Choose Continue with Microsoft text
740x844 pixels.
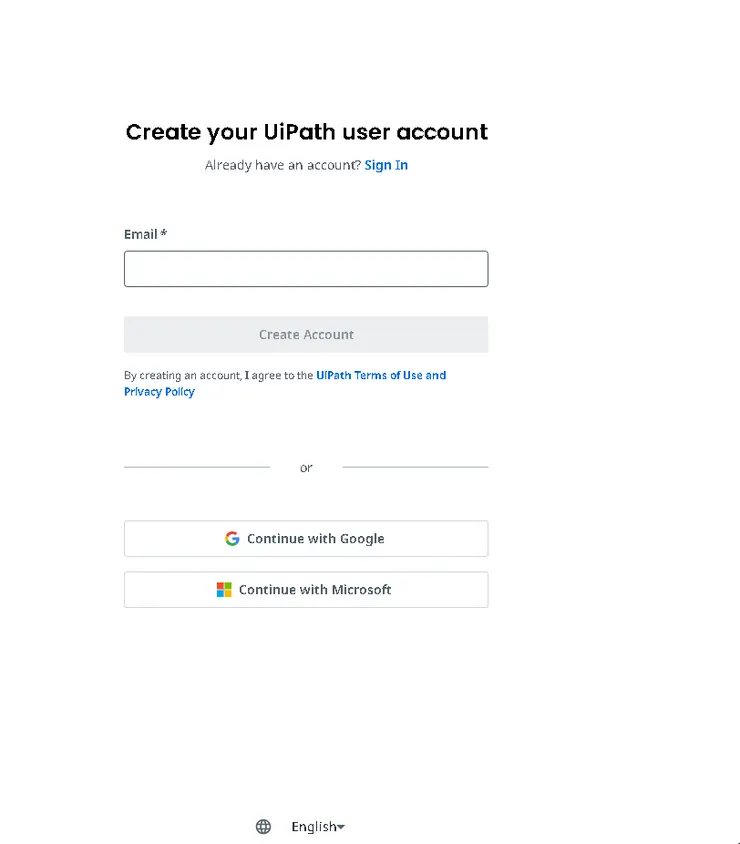click(x=315, y=590)
